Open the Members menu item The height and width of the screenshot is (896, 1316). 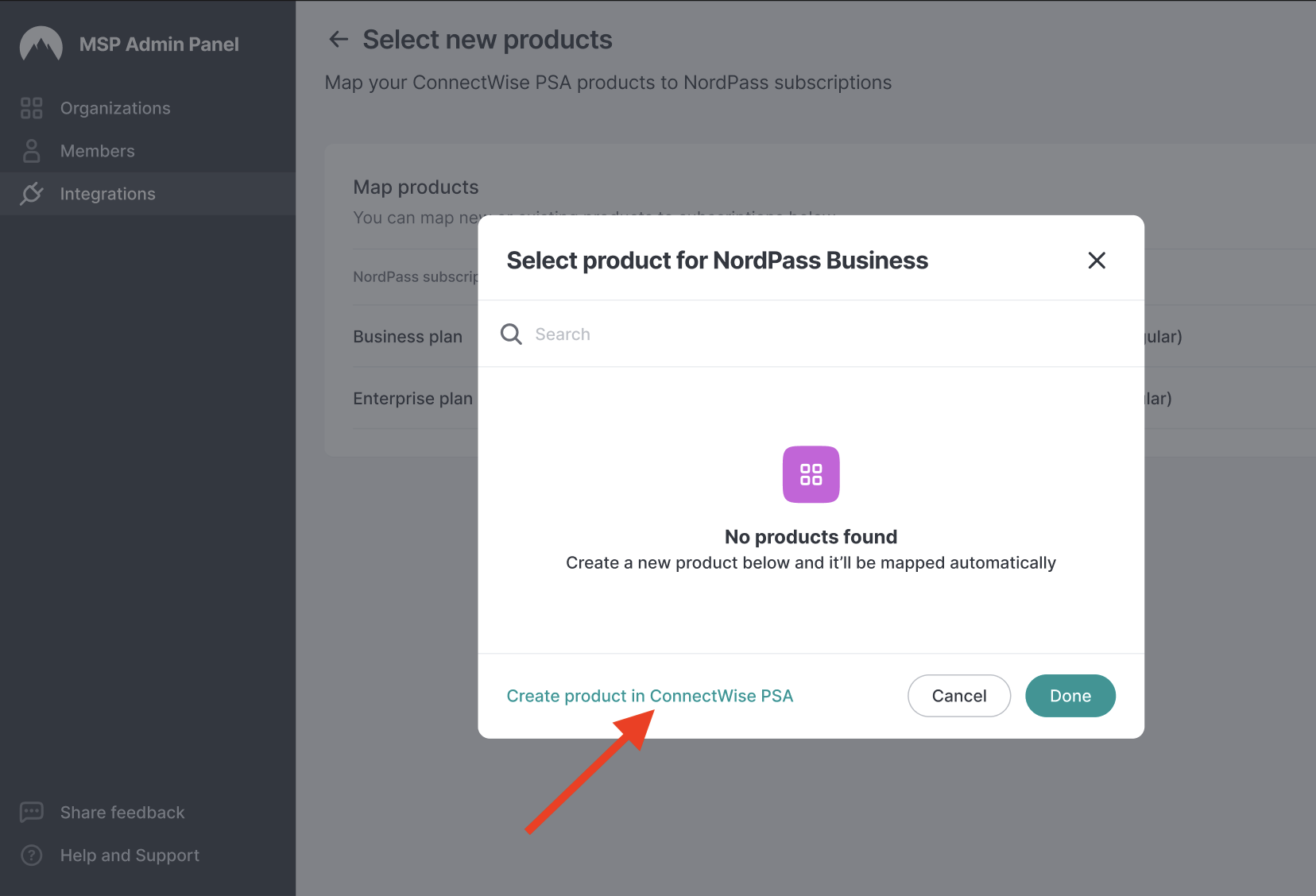click(148, 151)
